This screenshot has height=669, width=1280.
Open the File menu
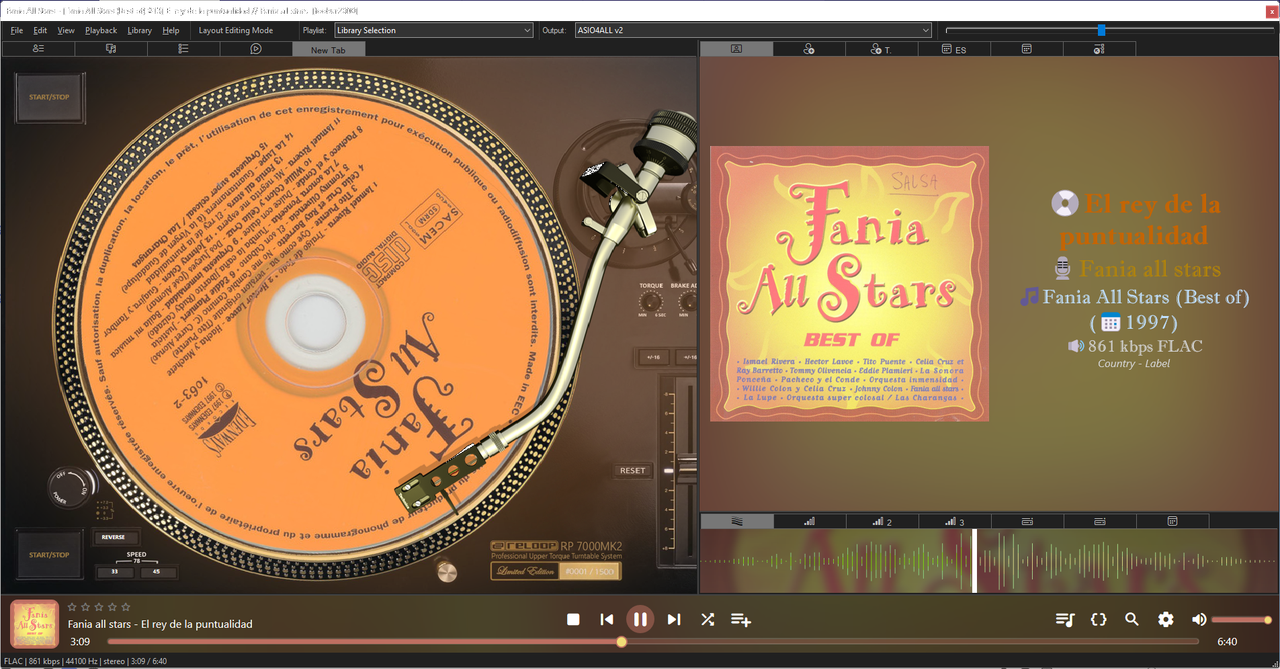[x=17, y=30]
